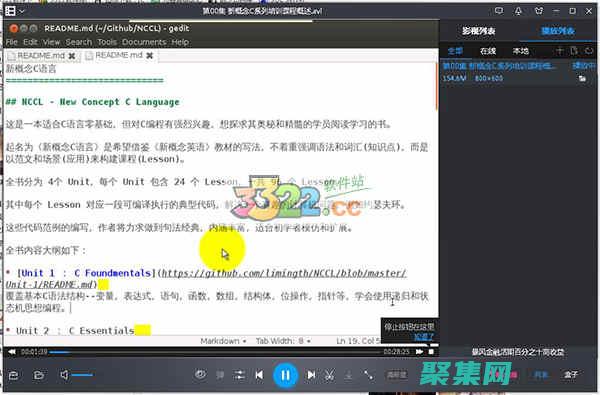Click the '[Unit 1 : C Foundmentals]' text
The width and height of the screenshot is (600, 395).
pos(86,273)
